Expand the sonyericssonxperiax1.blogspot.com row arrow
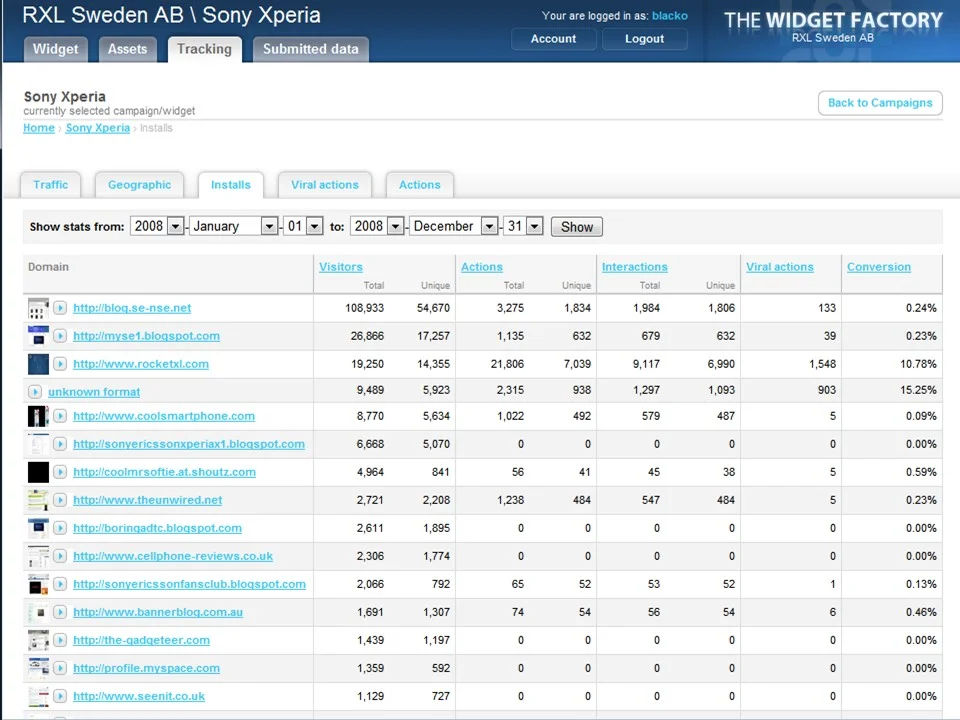Image resolution: width=960 pixels, height=720 pixels. pos(59,444)
